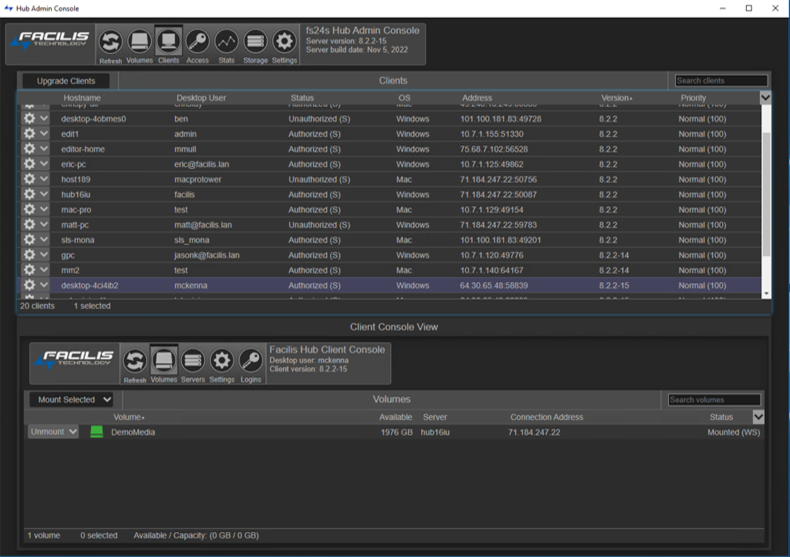This screenshot has height=557, width=790.
Task: Open Settings gear in Client Console
Action: (222, 361)
